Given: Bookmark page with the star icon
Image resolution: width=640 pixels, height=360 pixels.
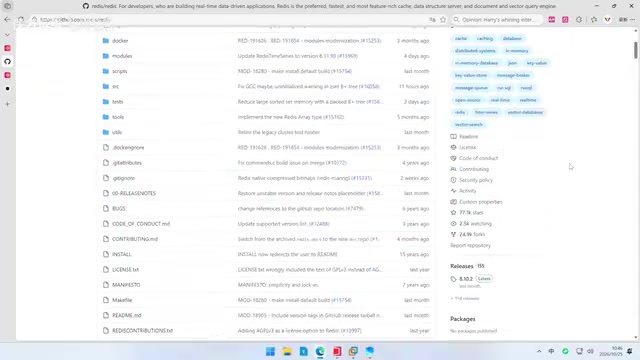Looking at the screenshot, I should pyautogui.click(x=443, y=20).
